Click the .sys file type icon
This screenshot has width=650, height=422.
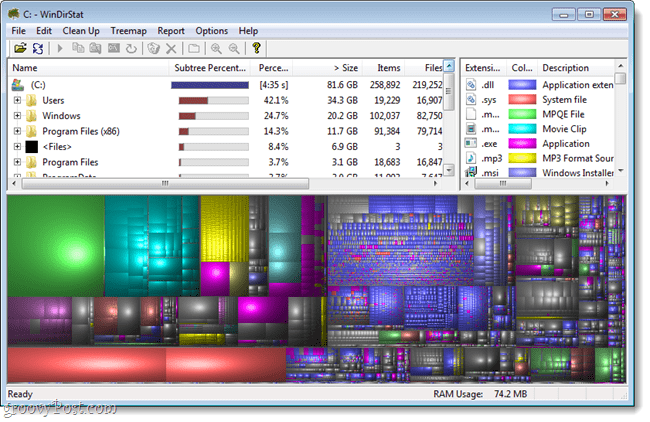pyautogui.click(x=471, y=99)
